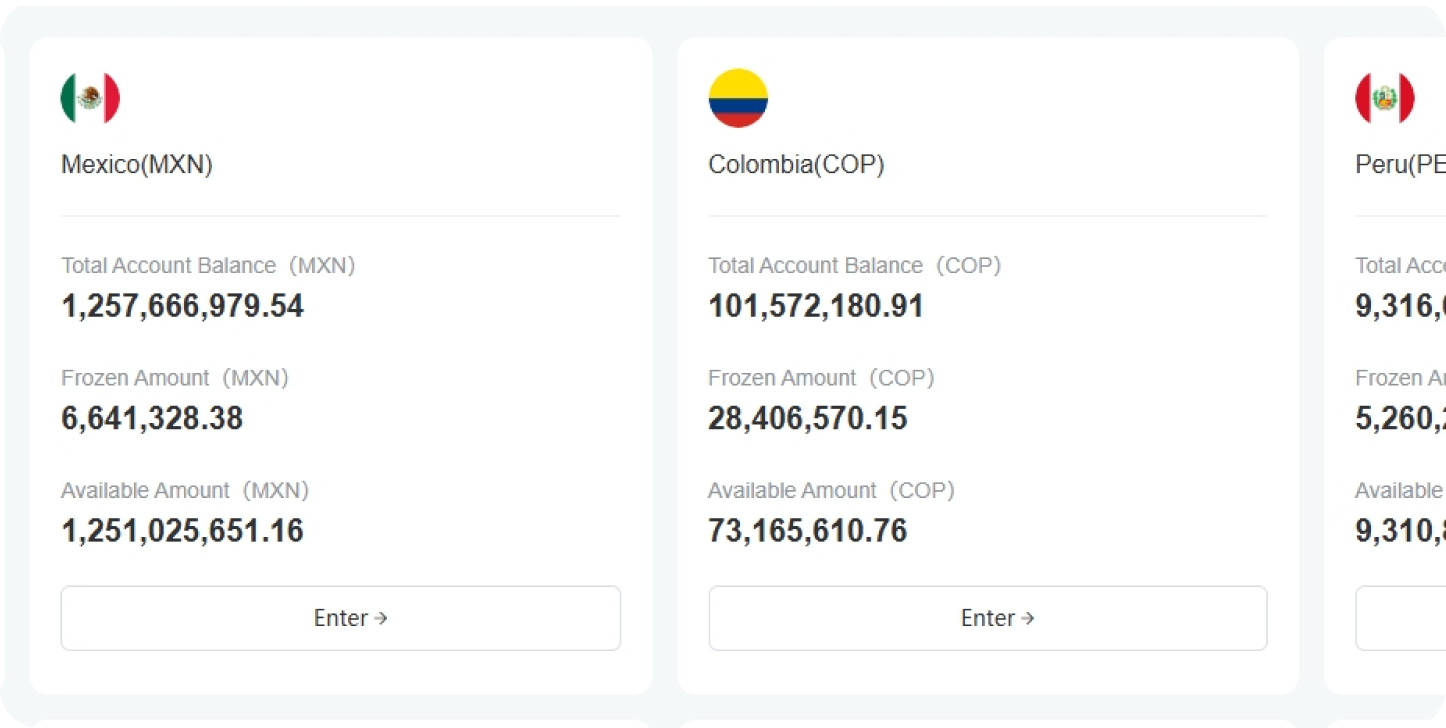Click the partially visible Peru country title
The width and height of the screenshot is (1446, 728).
tap(1399, 164)
